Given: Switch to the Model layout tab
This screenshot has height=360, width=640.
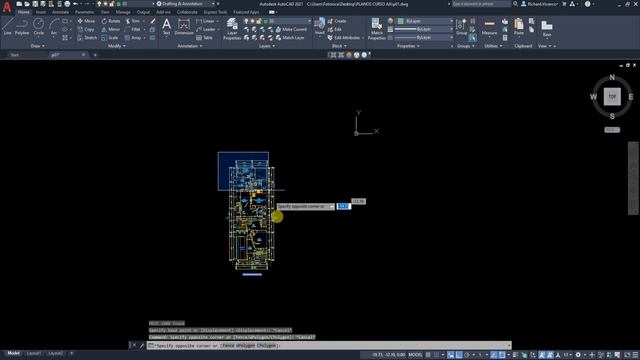Looking at the screenshot, I should coord(13,353).
